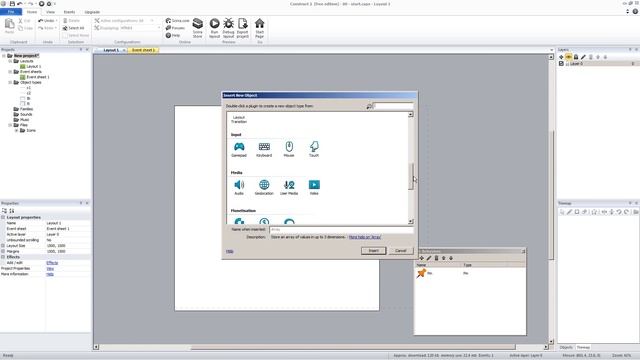Click the Save icon in quick access toolbar
The width and height of the screenshot is (640, 360).
tap(12, 4)
